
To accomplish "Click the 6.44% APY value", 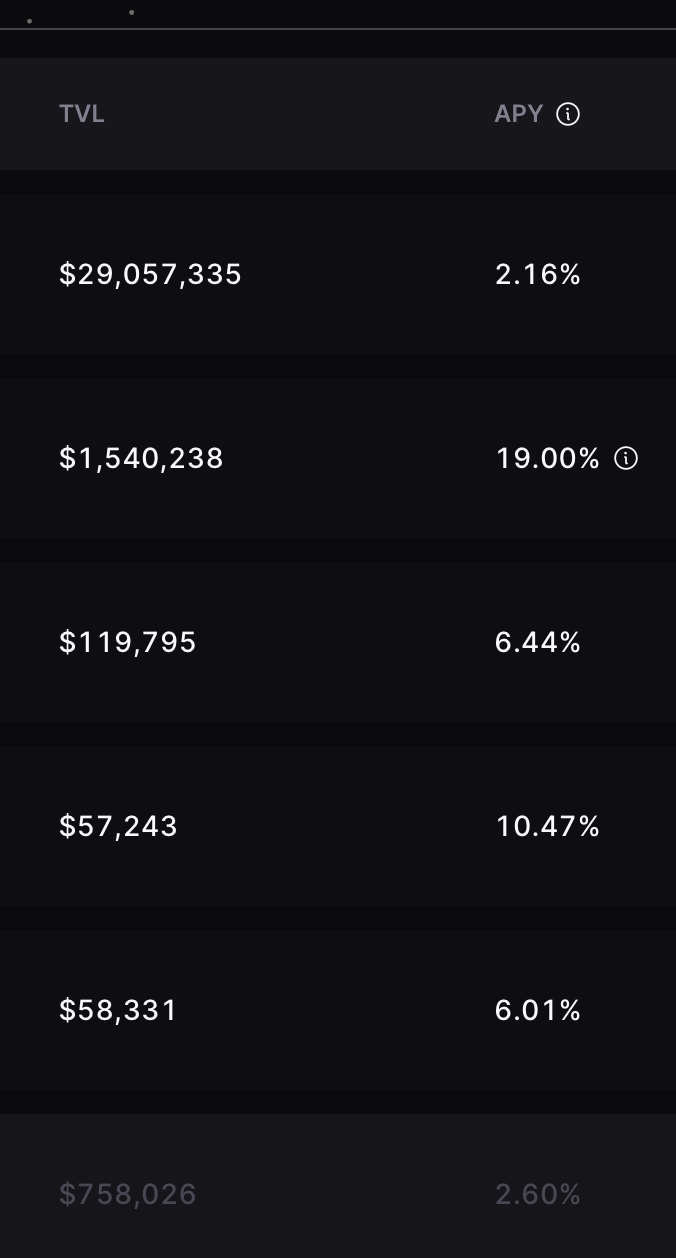I will point(538,642).
